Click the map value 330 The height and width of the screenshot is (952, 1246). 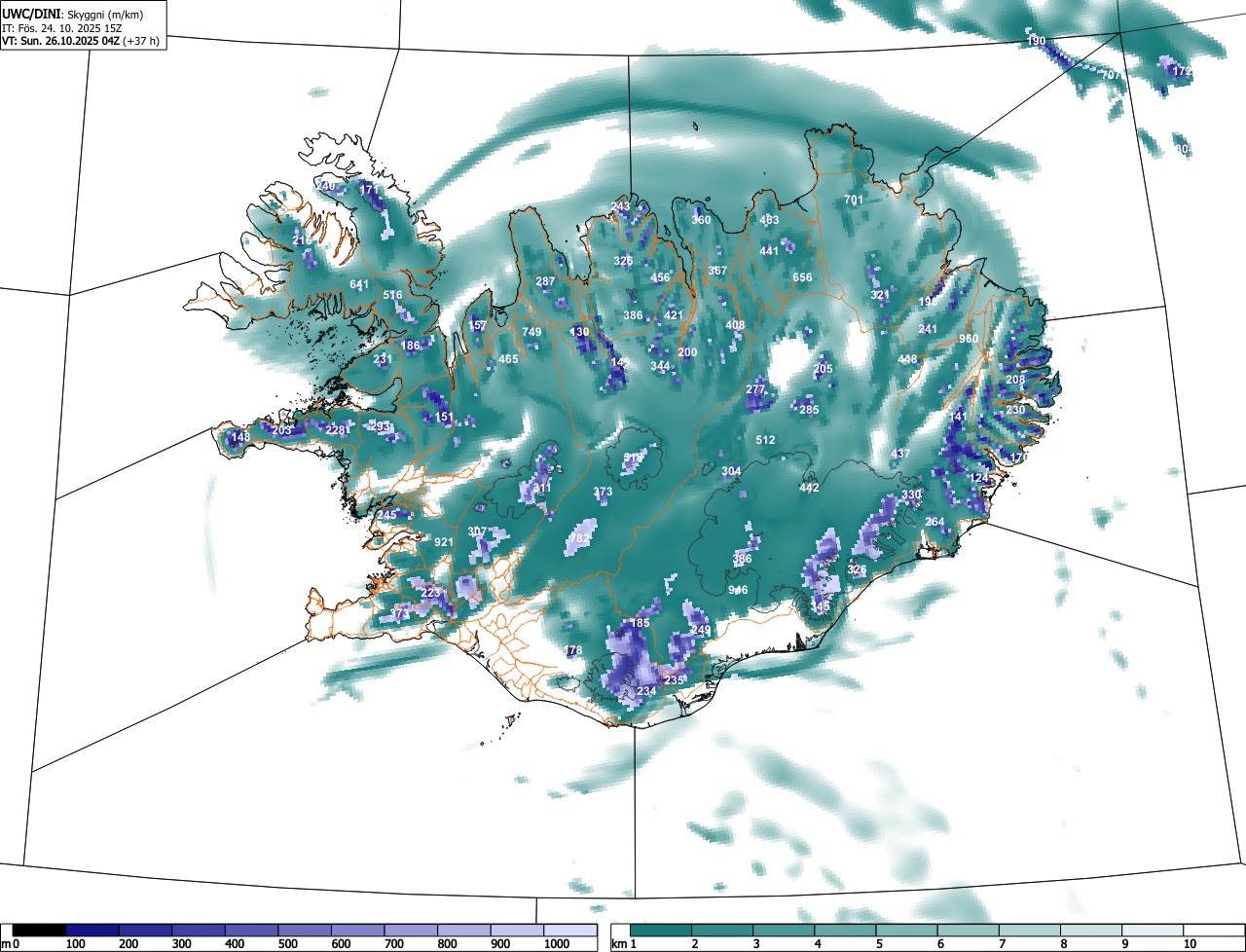(910, 494)
